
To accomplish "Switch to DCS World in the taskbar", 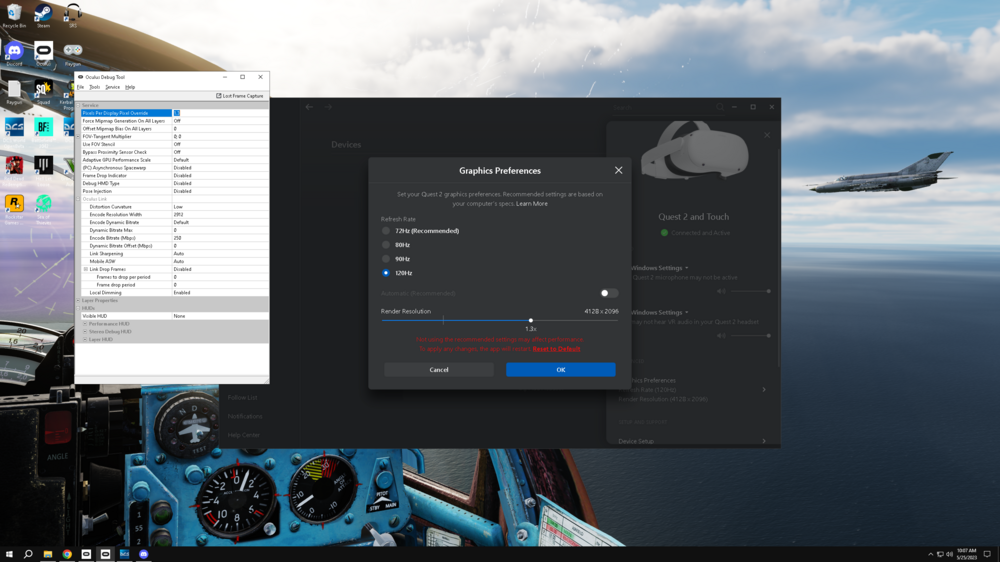I will point(124,554).
